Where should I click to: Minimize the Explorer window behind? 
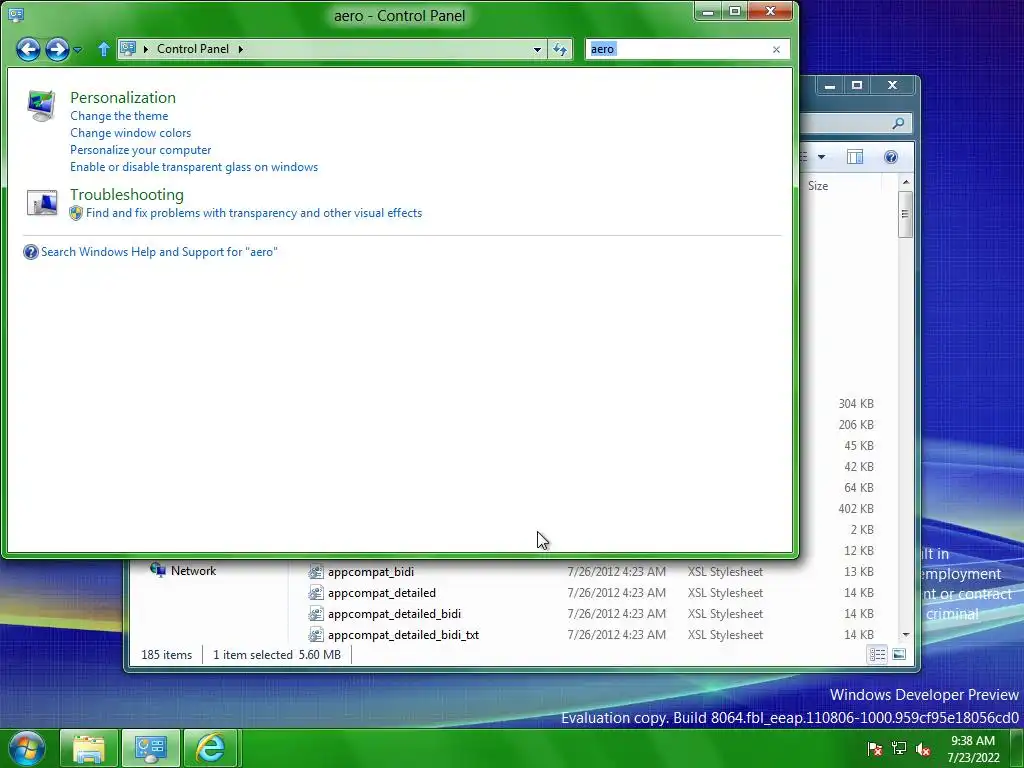click(x=829, y=86)
